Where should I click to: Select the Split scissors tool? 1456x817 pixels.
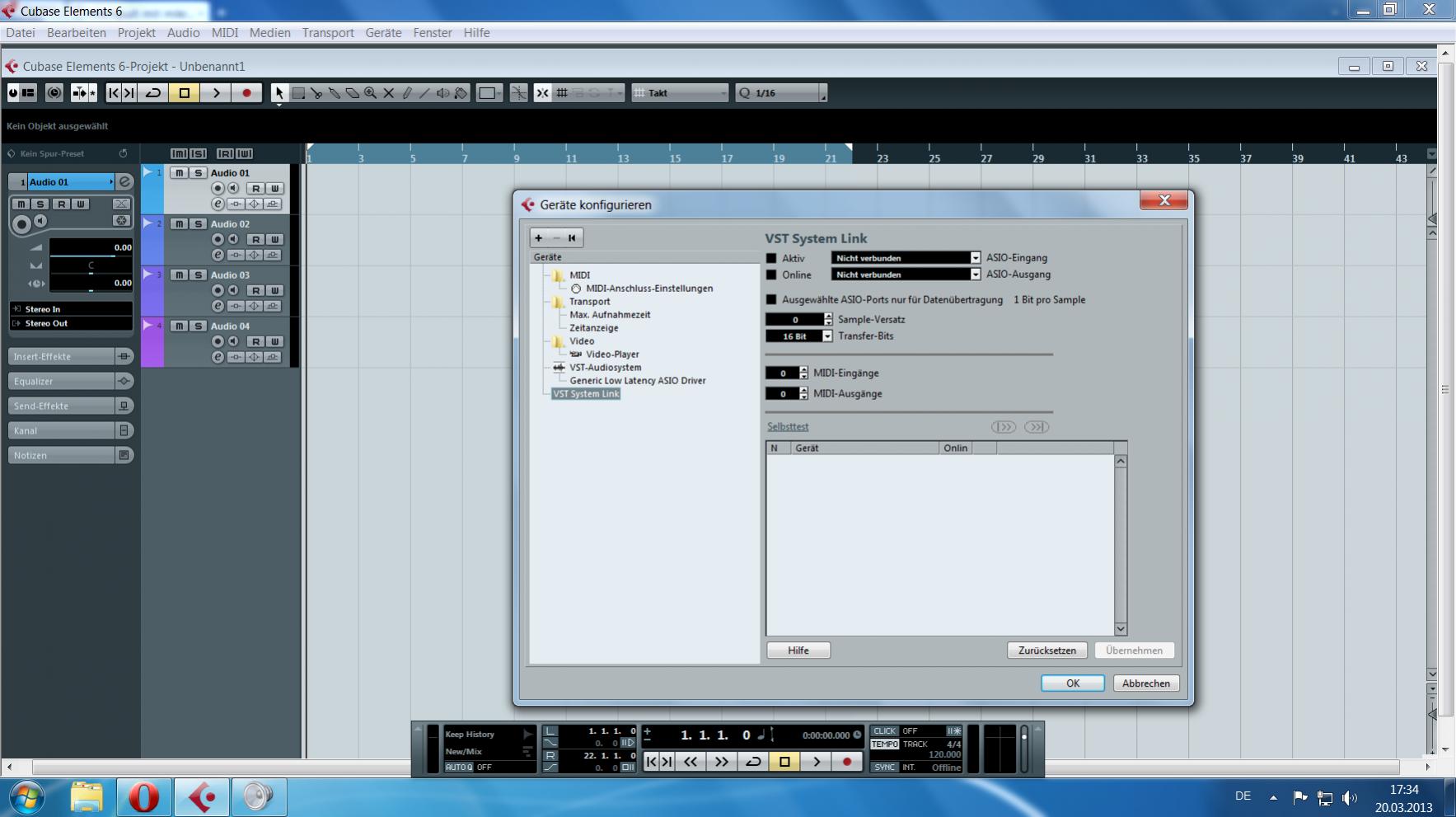316,93
